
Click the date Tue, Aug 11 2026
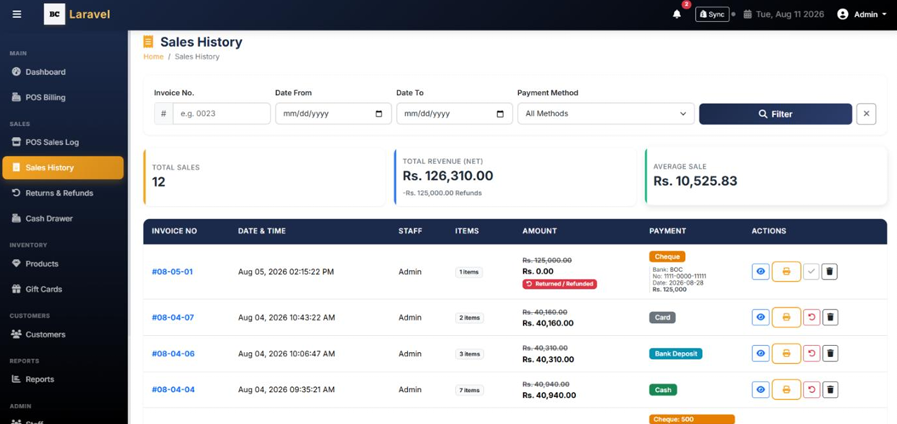click(x=784, y=14)
